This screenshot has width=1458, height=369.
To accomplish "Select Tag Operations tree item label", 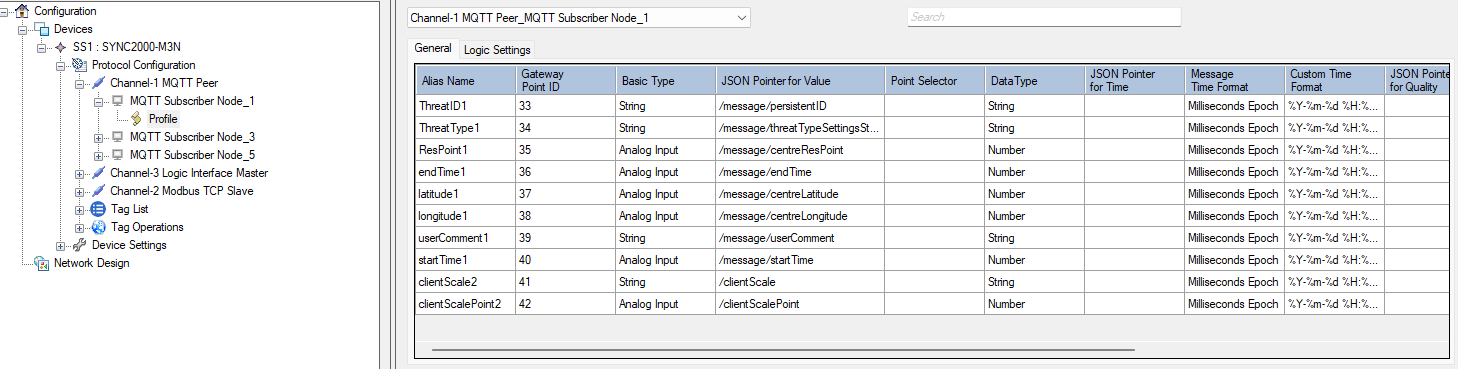I will (147, 227).
